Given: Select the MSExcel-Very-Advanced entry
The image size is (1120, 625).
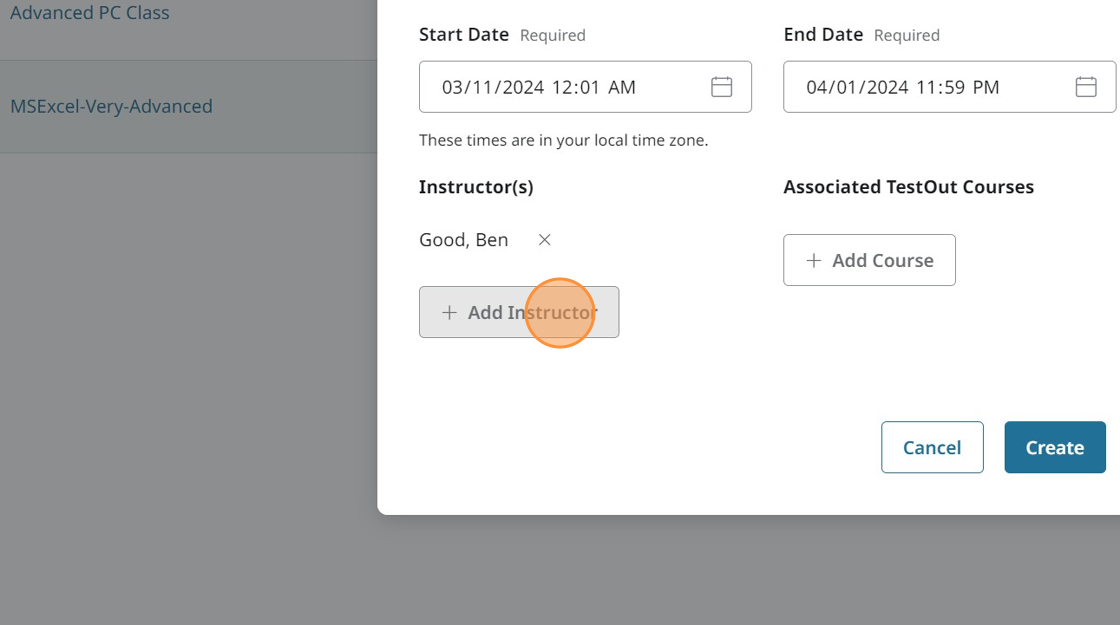Looking at the screenshot, I should click(x=111, y=106).
